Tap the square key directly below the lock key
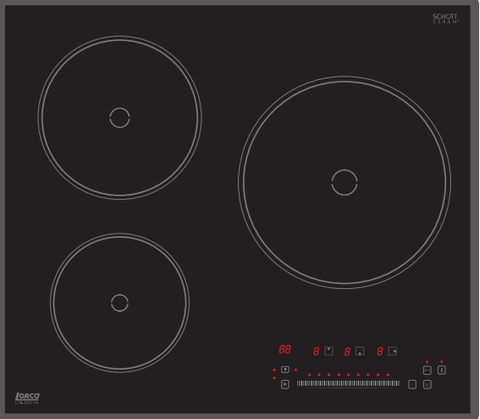Screen dimensions: 480x419 point(427,384)
